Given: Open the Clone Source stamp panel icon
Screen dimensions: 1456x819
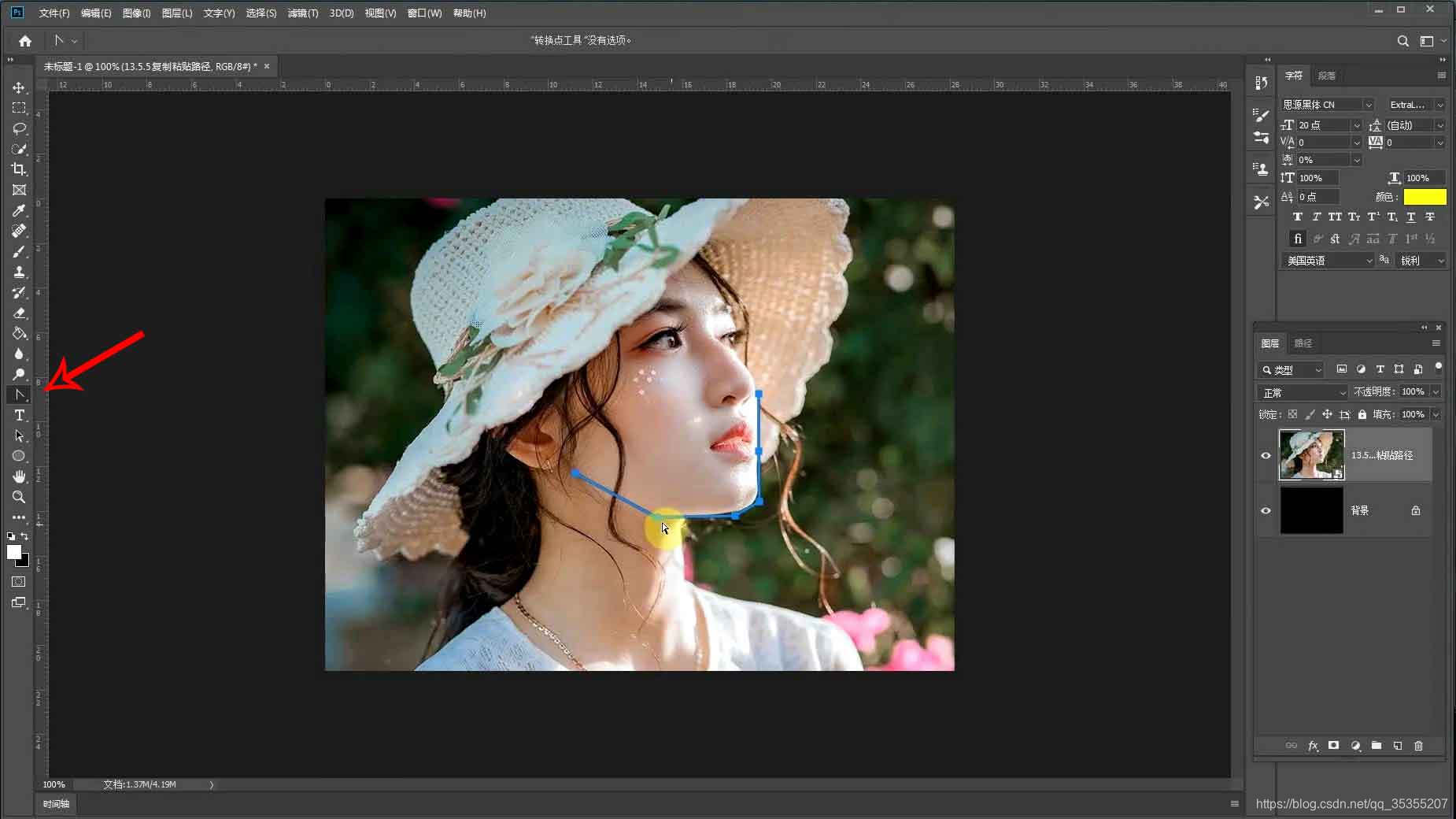Looking at the screenshot, I should tap(1262, 169).
